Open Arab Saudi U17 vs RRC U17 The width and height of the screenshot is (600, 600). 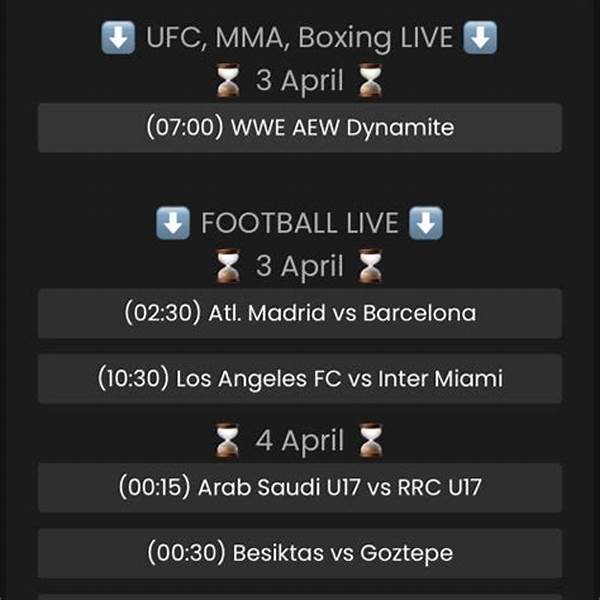pyautogui.click(x=300, y=487)
